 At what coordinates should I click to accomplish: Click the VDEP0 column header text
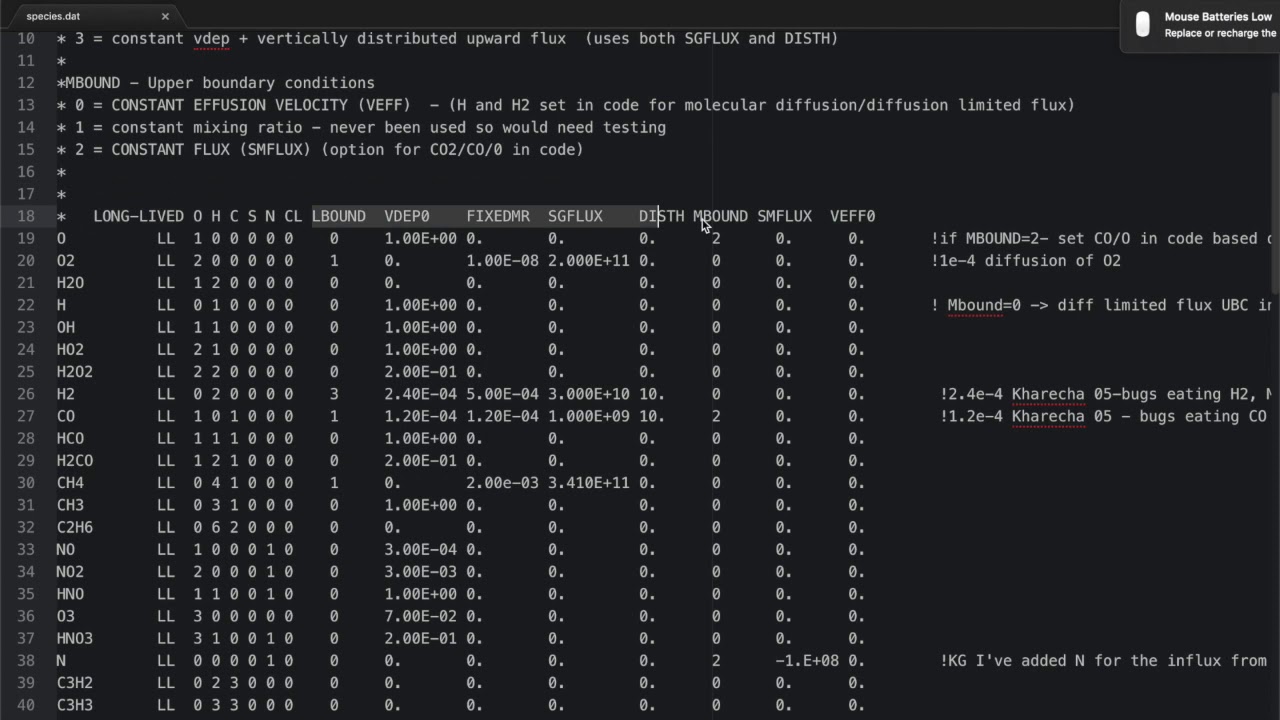point(407,216)
